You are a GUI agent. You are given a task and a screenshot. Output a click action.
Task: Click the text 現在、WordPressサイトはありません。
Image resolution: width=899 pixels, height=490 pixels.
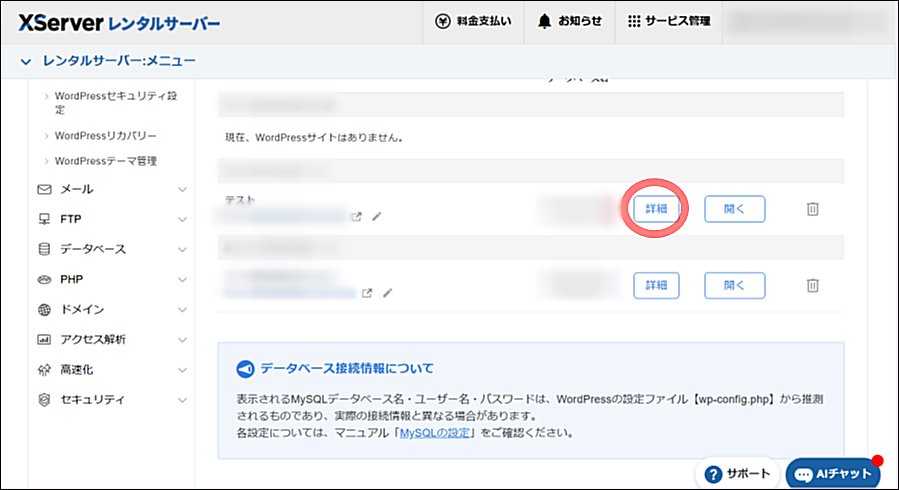point(314,138)
